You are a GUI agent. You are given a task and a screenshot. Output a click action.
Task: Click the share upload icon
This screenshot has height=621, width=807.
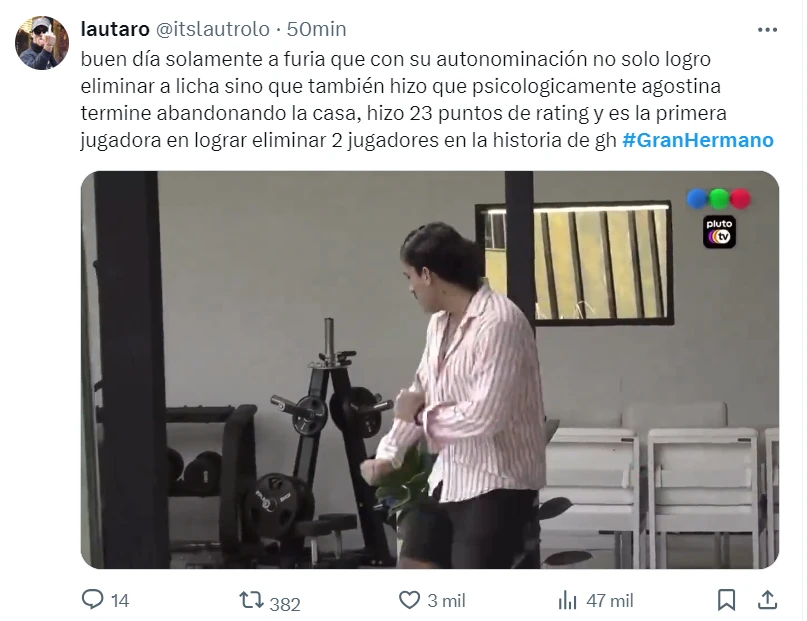[767, 599]
